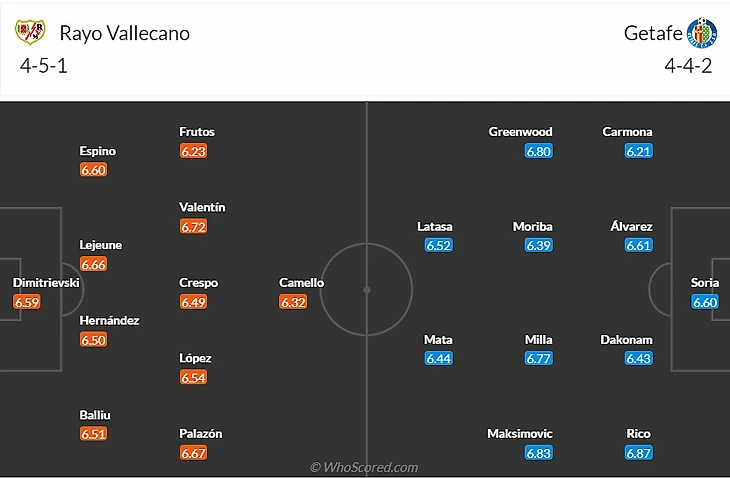Screen dimensions: 730x478
Task: Click the 4-4-2 formation label
Action: pos(688,66)
